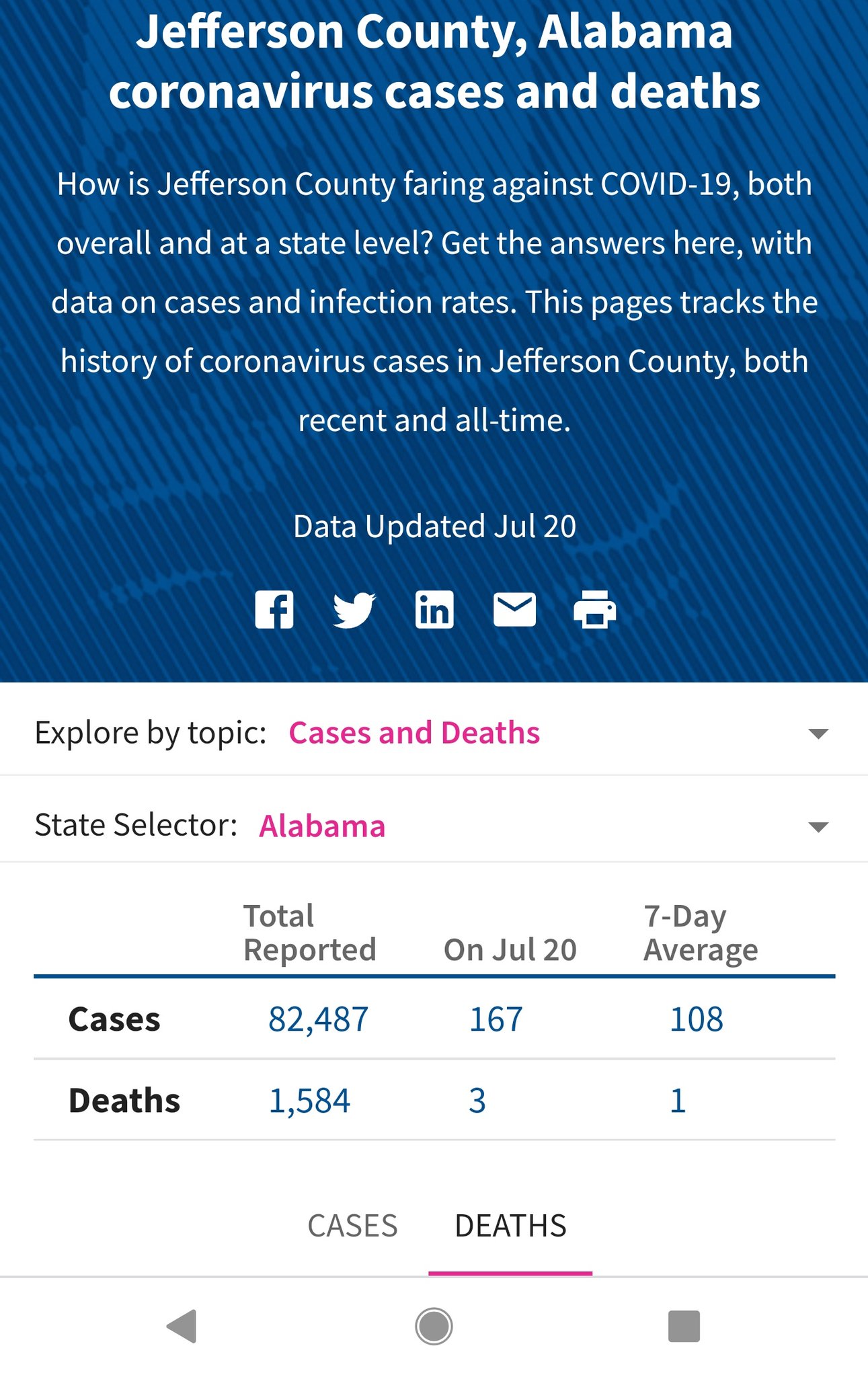Tap Android home circle button
The height and width of the screenshot is (1377, 868).
434,1326
